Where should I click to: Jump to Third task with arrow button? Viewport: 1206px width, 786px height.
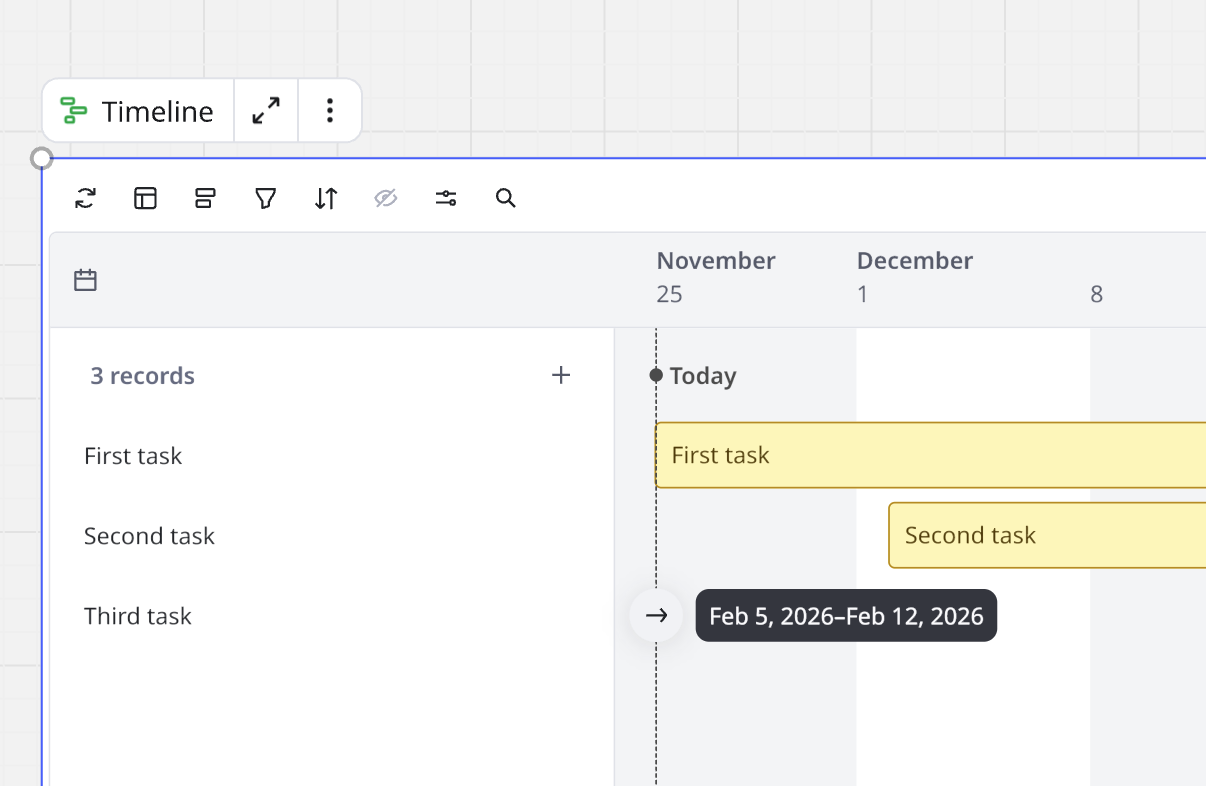[656, 616]
